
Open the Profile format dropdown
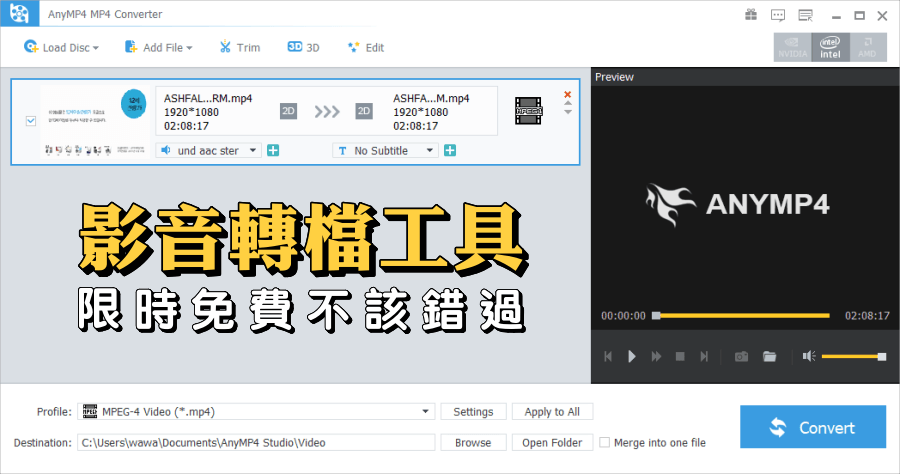coord(256,411)
